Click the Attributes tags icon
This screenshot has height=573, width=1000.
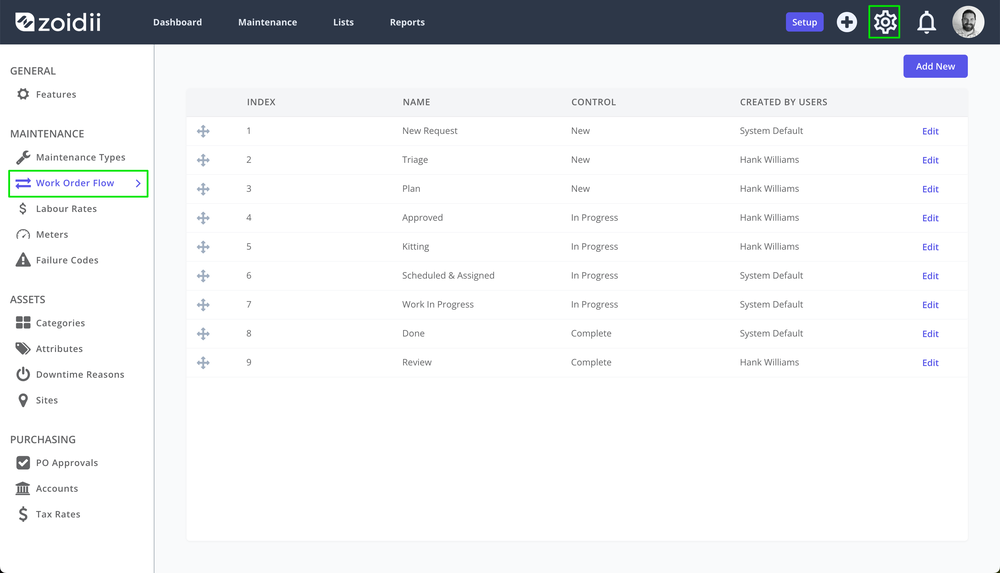tap(23, 348)
